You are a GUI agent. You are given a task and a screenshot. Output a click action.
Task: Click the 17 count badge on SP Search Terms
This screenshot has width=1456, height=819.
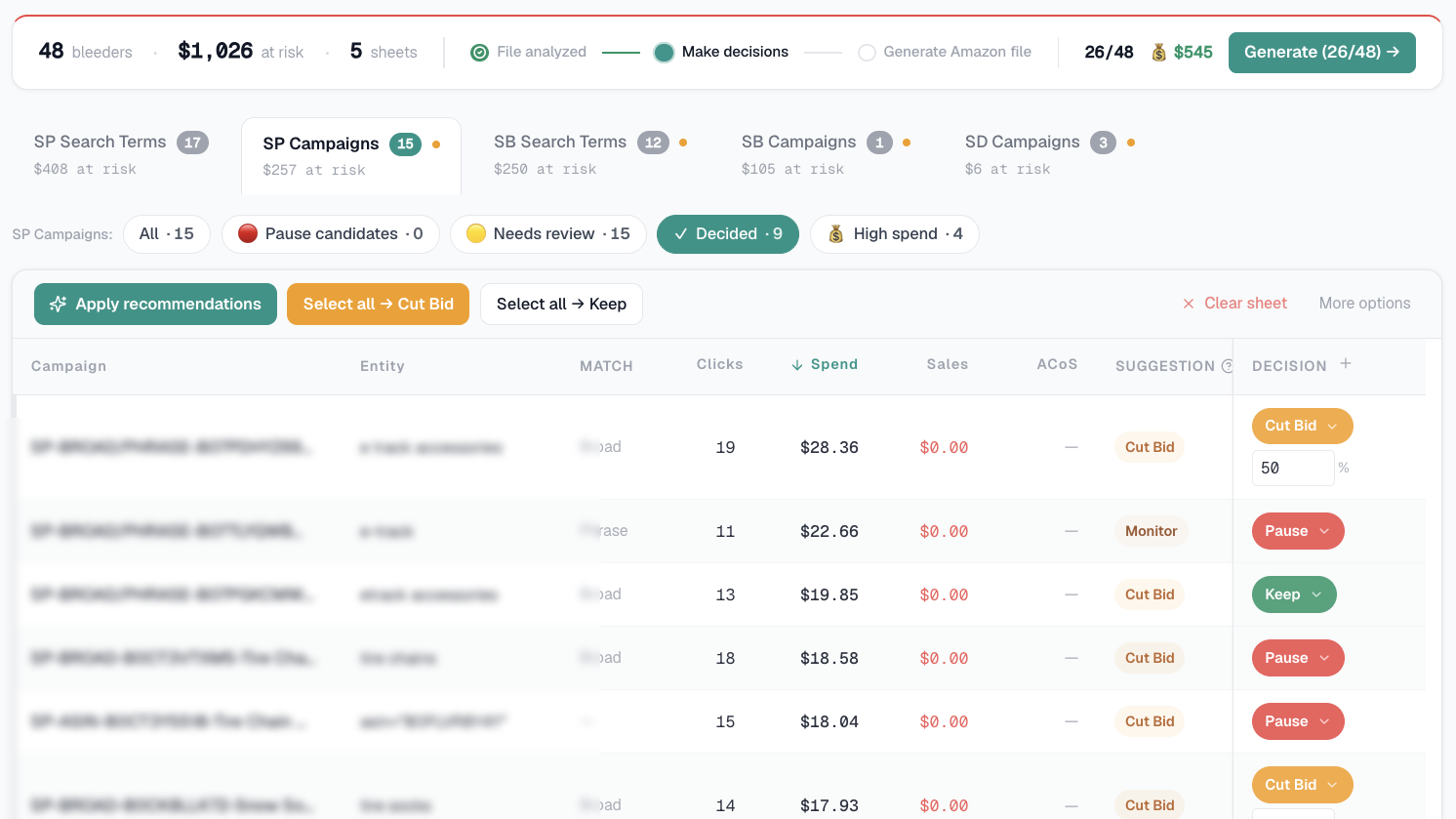192,143
